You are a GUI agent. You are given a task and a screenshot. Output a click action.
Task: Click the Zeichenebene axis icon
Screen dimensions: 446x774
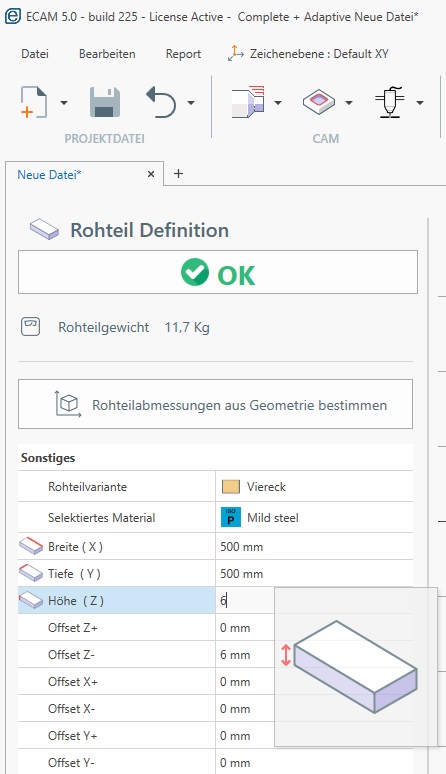pyautogui.click(x=235, y=53)
